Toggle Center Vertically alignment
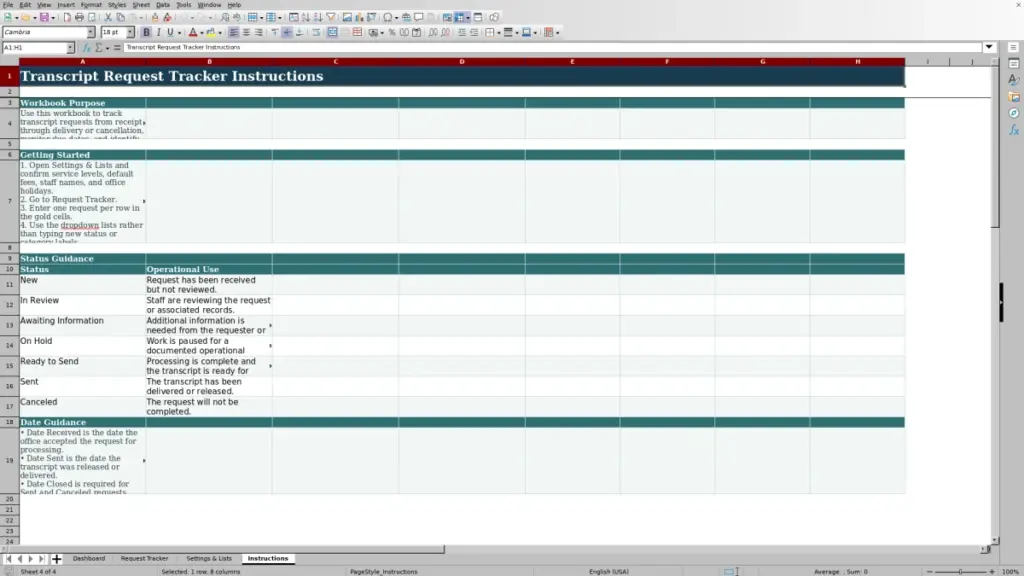 [x=287, y=32]
